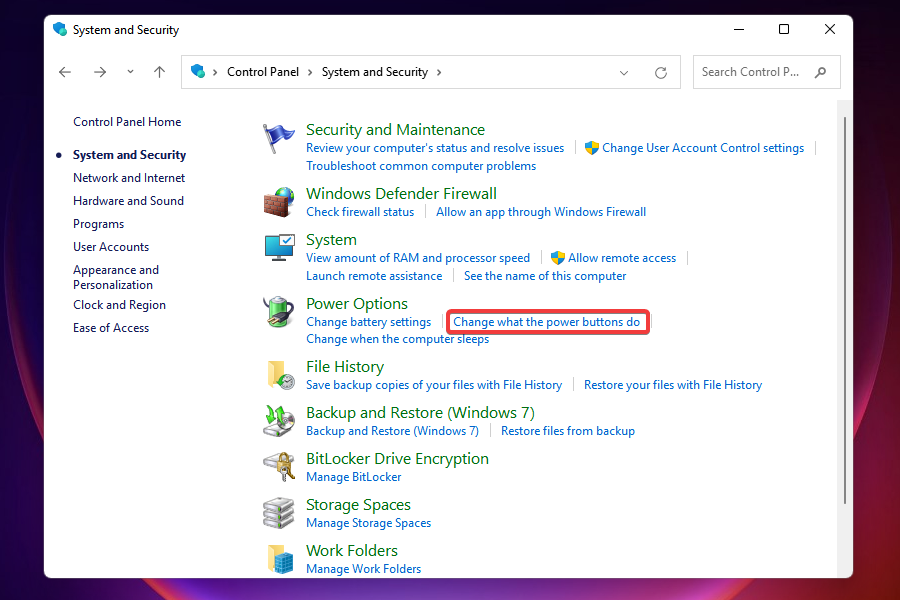Click the Backup and Restore icon
Image resolution: width=900 pixels, height=600 pixels.
(279, 421)
